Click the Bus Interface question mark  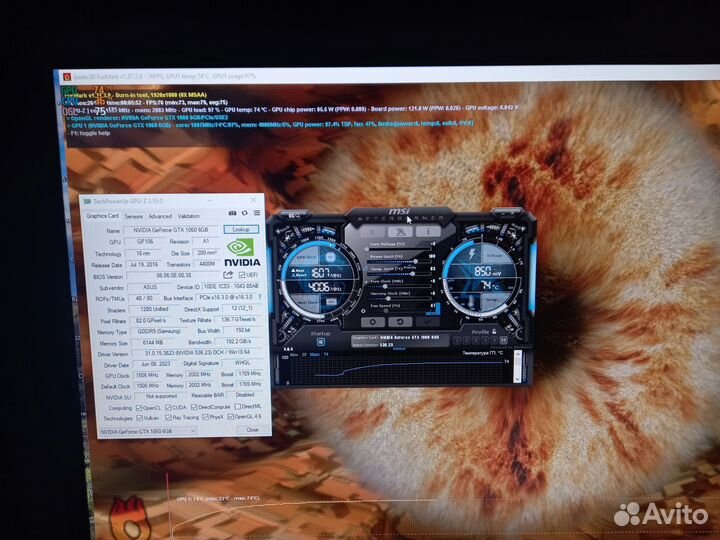pyautogui.click(x=259, y=297)
